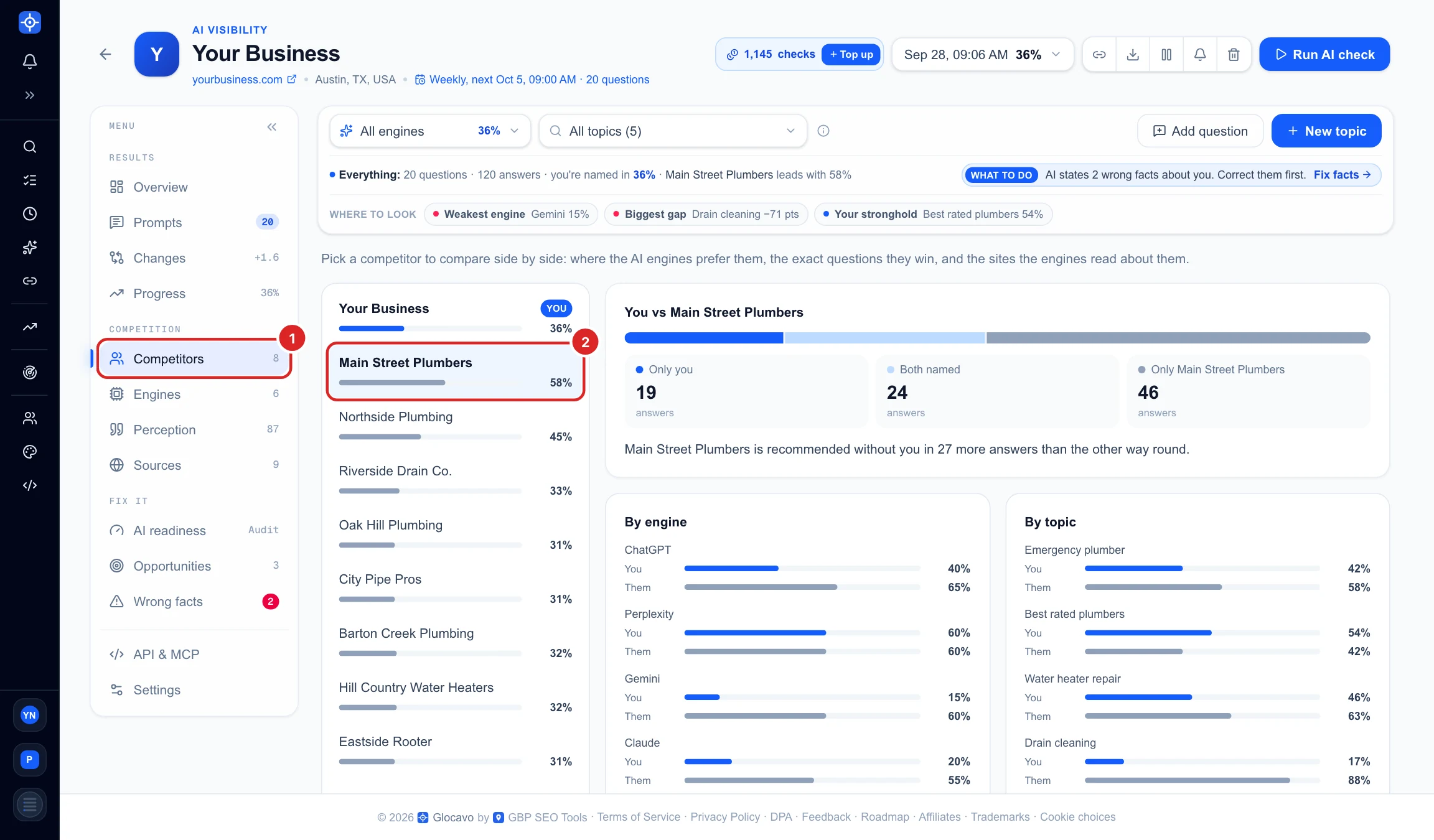Viewport: 1434px width, 840px height.
Task: Go to Prompts in the menu
Action: [x=194, y=223]
